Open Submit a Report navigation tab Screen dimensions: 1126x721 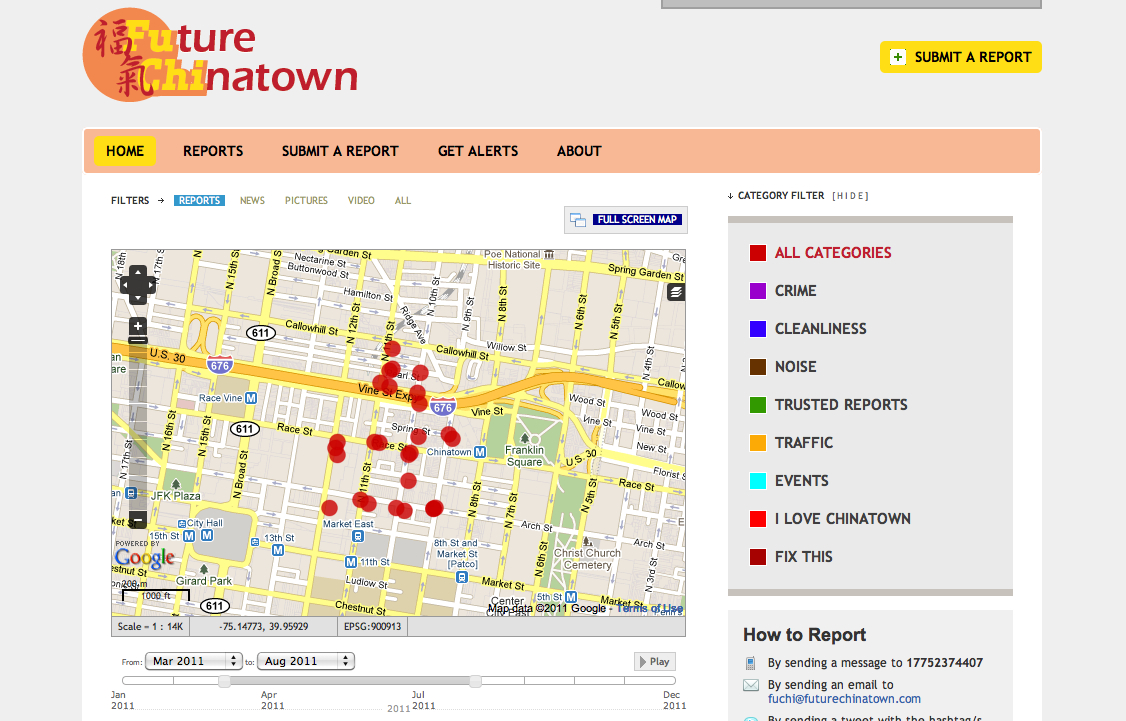(x=340, y=151)
